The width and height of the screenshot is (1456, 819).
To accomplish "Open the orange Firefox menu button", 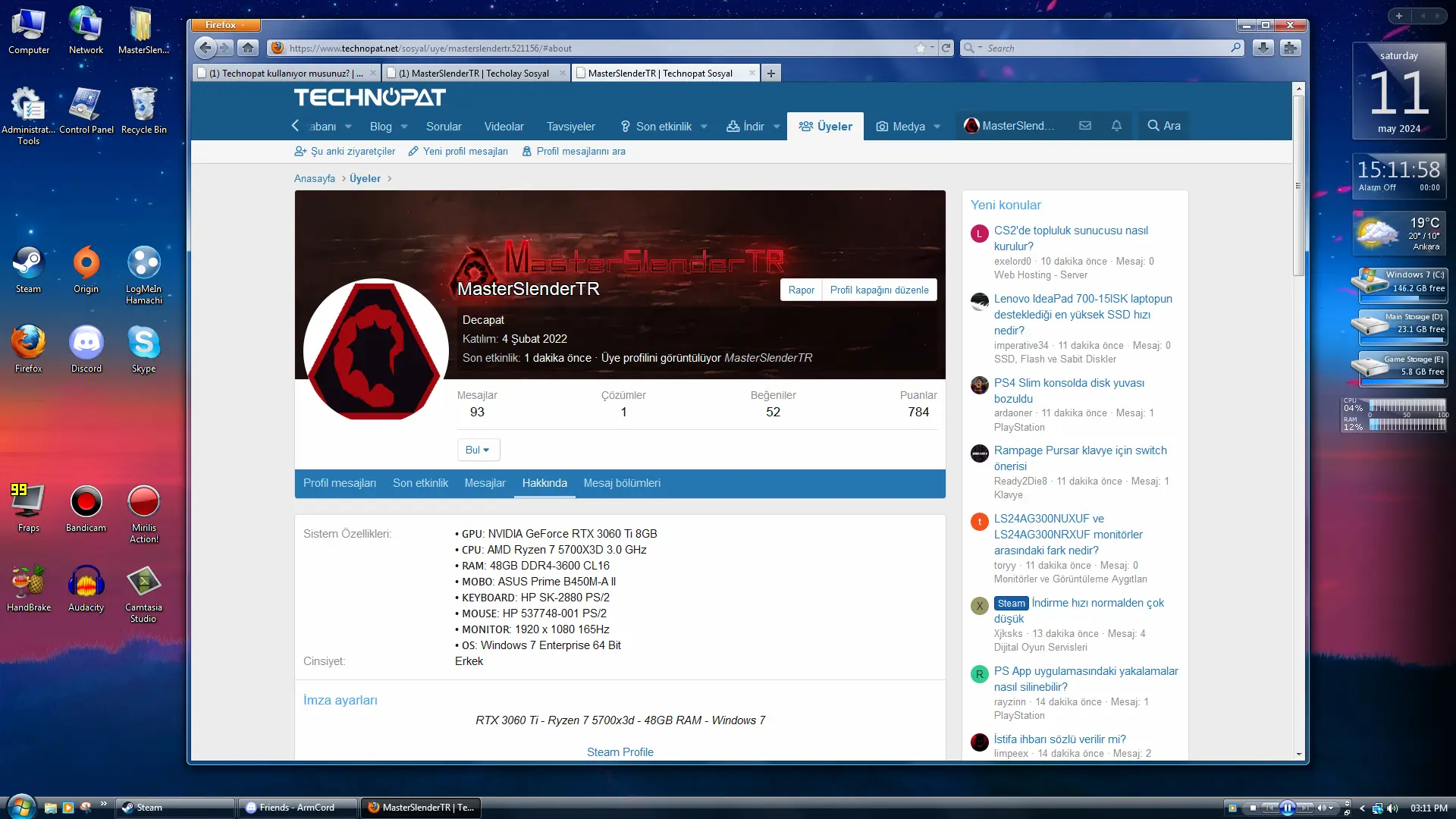I will click(x=225, y=25).
